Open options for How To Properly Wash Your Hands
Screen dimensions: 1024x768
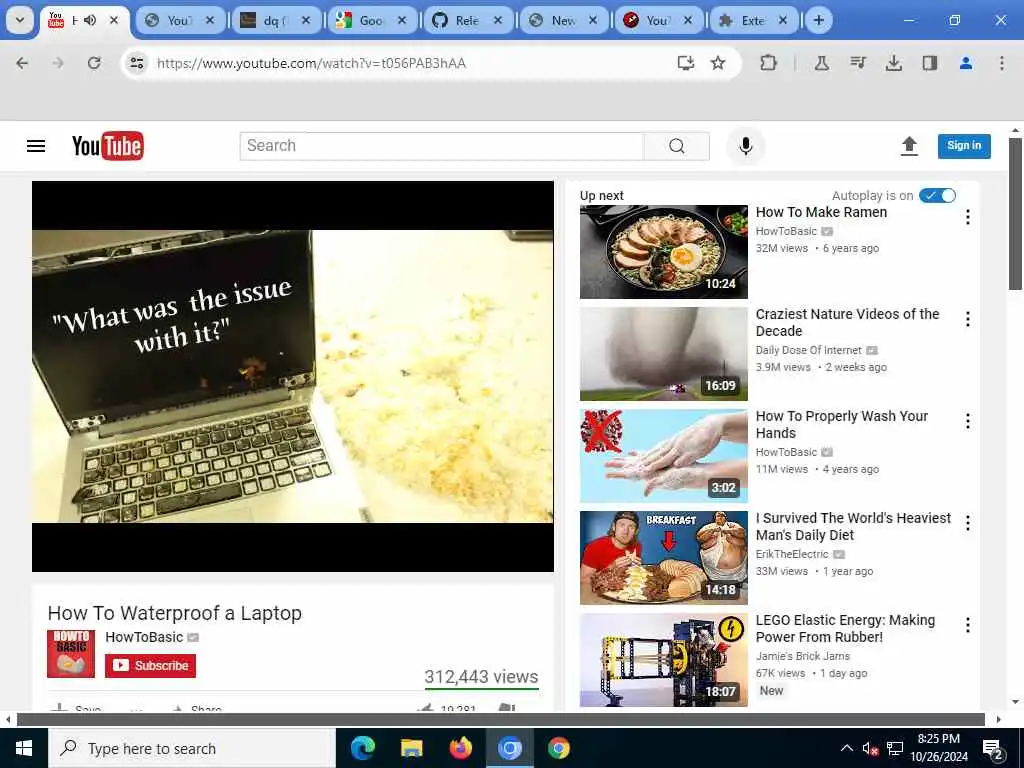(x=968, y=421)
